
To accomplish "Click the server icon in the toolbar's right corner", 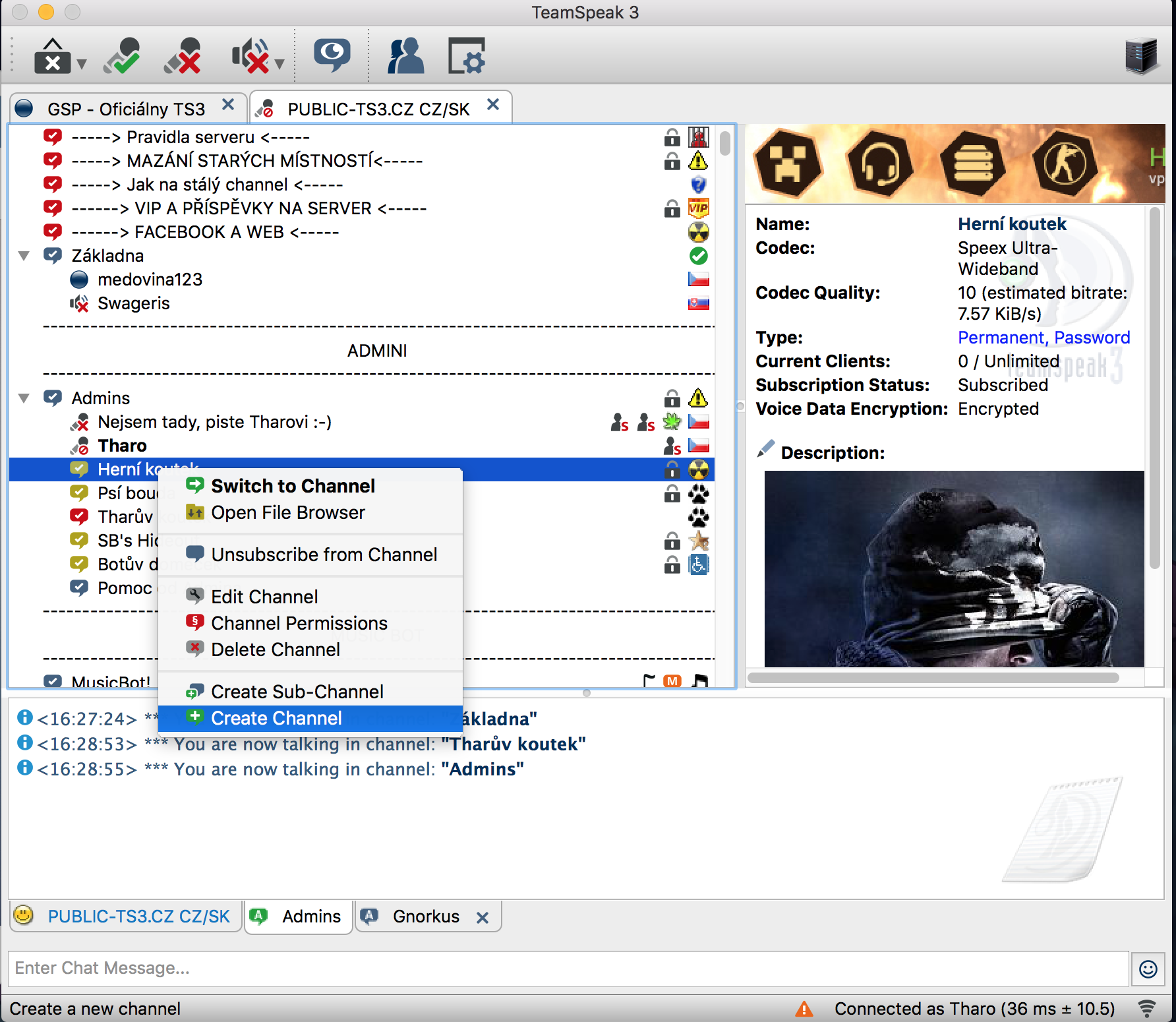I will click(x=1141, y=56).
